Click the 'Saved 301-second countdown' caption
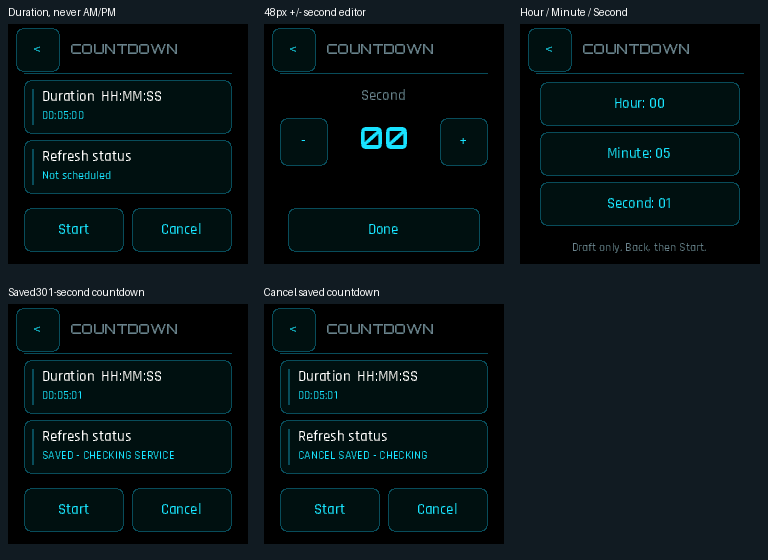Image resolution: width=768 pixels, height=560 pixels. coord(76,292)
